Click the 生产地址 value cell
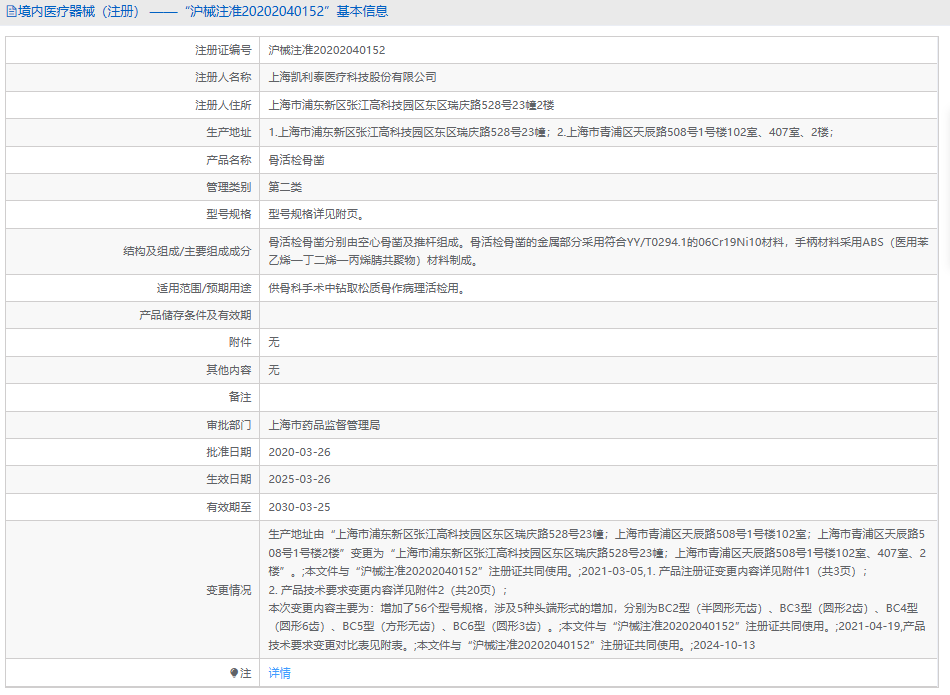The height and width of the screenshot is (695, 950). point(551,132)
